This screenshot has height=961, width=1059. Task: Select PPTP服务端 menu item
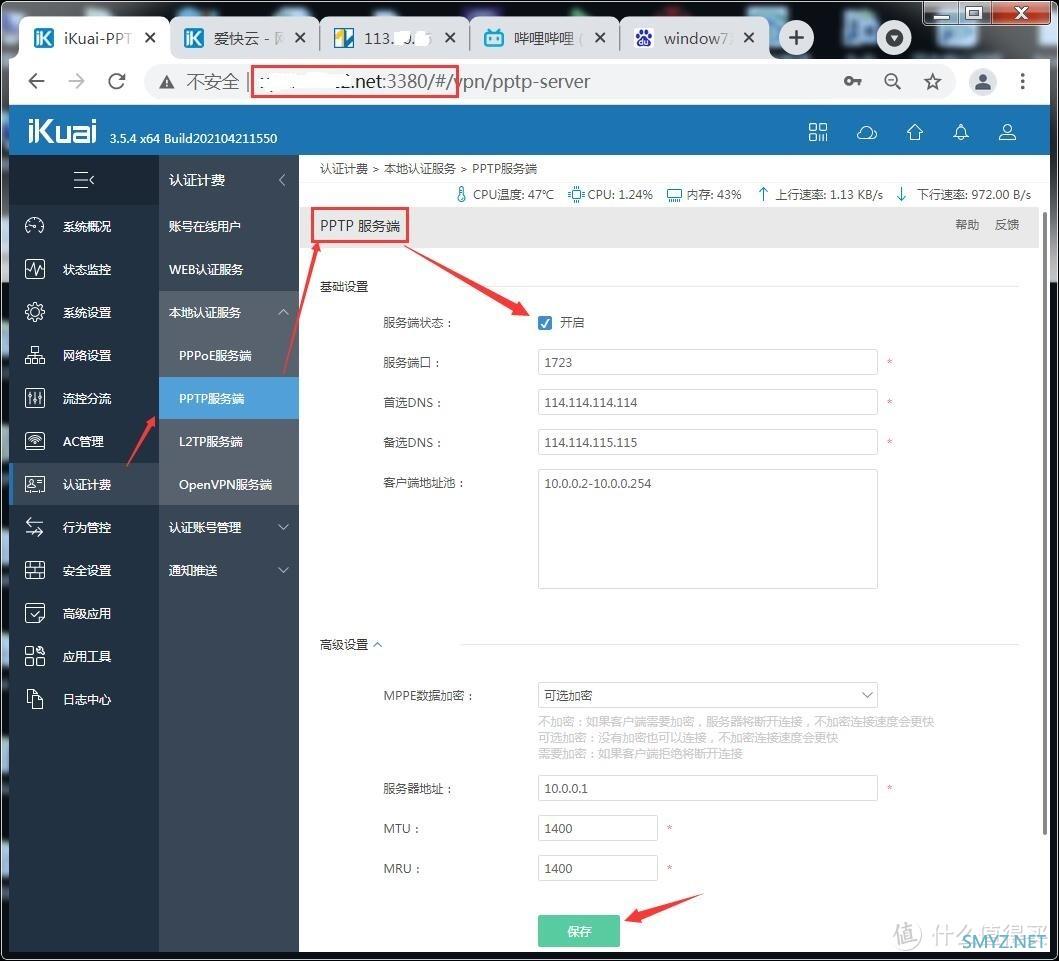[229, 398]
